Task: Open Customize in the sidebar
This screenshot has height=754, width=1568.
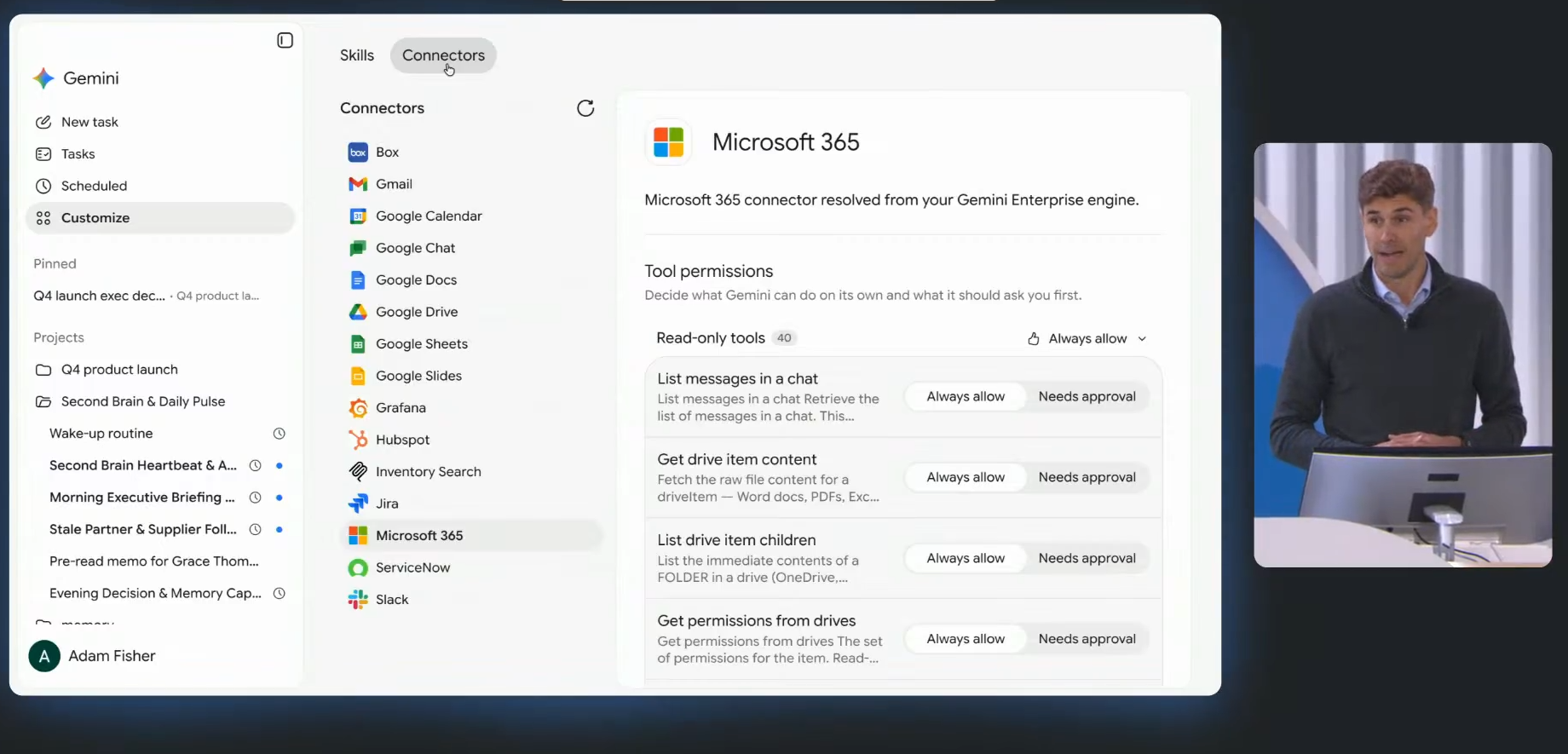Action: tap(160, 218)
